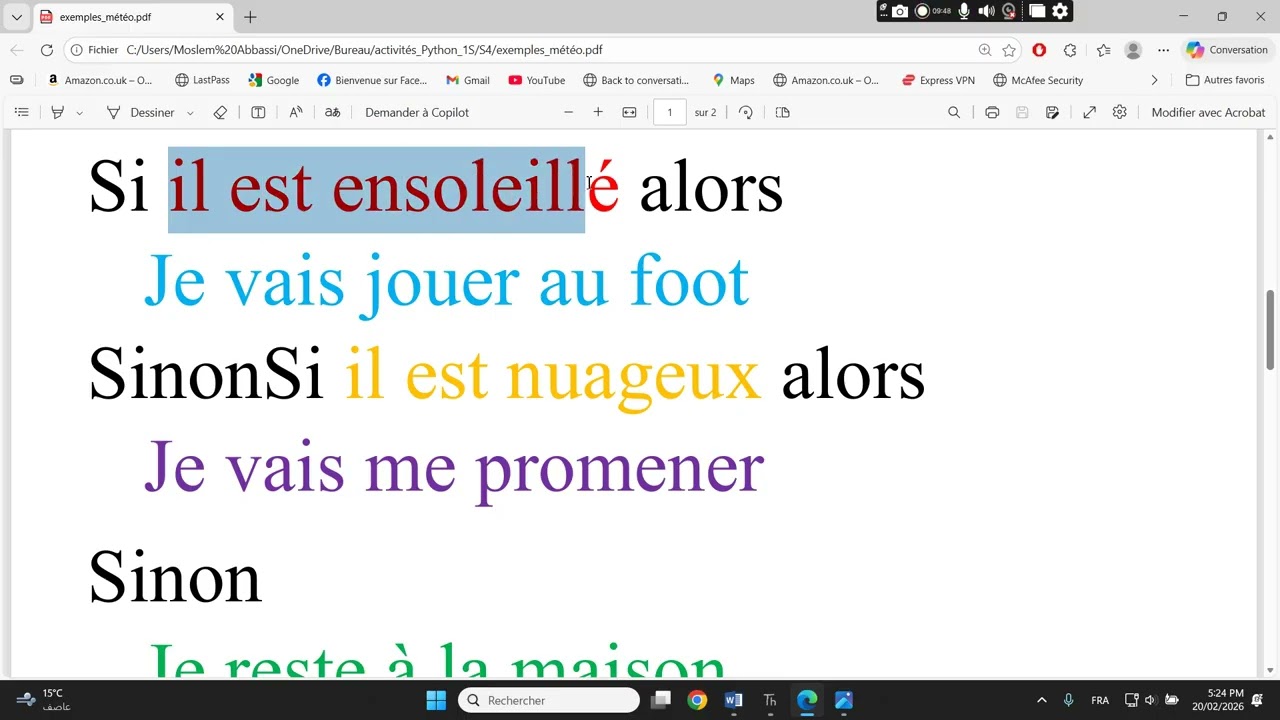This screenshot has height=720, width=1280.
Task: Open the YouTube bookmark
Action: tap(537, 80)
